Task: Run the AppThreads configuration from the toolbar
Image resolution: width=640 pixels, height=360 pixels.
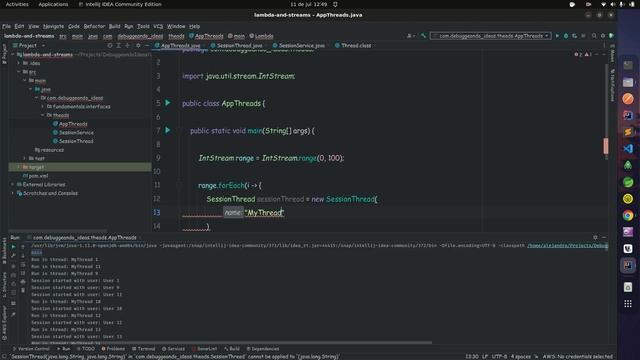Action: pyautogui.click(x=557, y=36)
